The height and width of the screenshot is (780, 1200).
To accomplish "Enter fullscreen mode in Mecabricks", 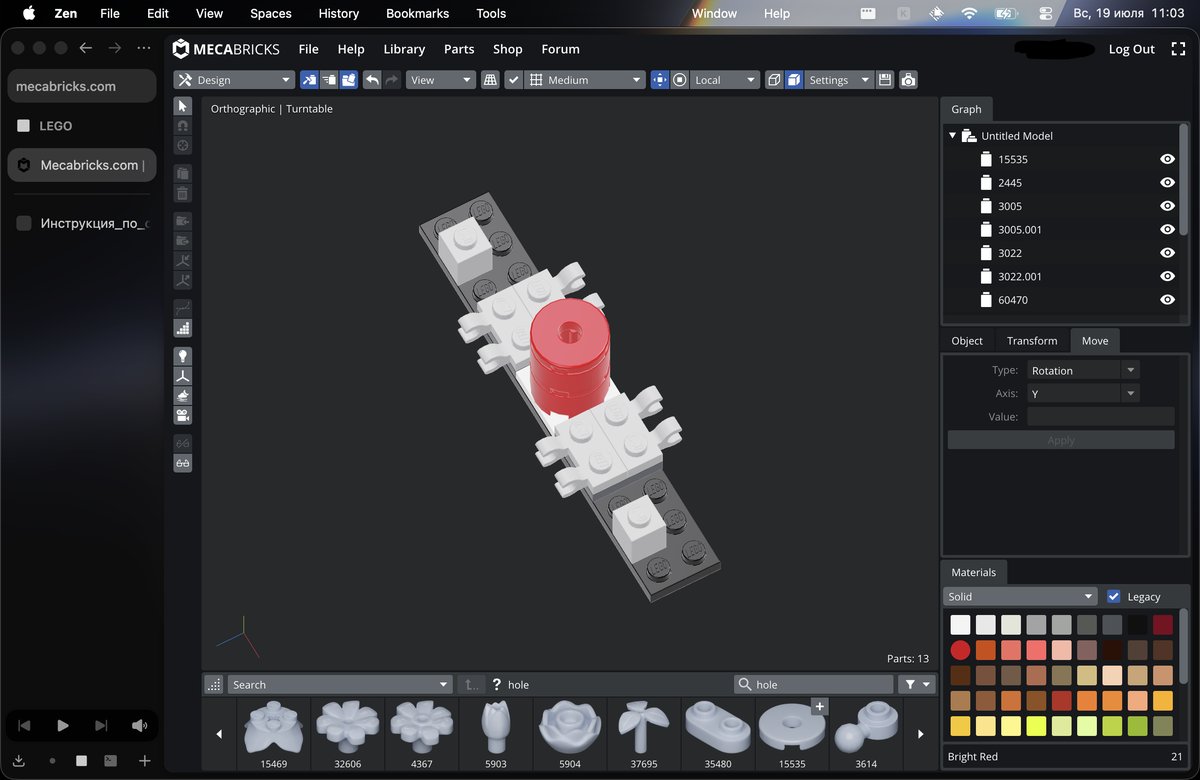I will pyautogui.click(x=1178, y=49).
